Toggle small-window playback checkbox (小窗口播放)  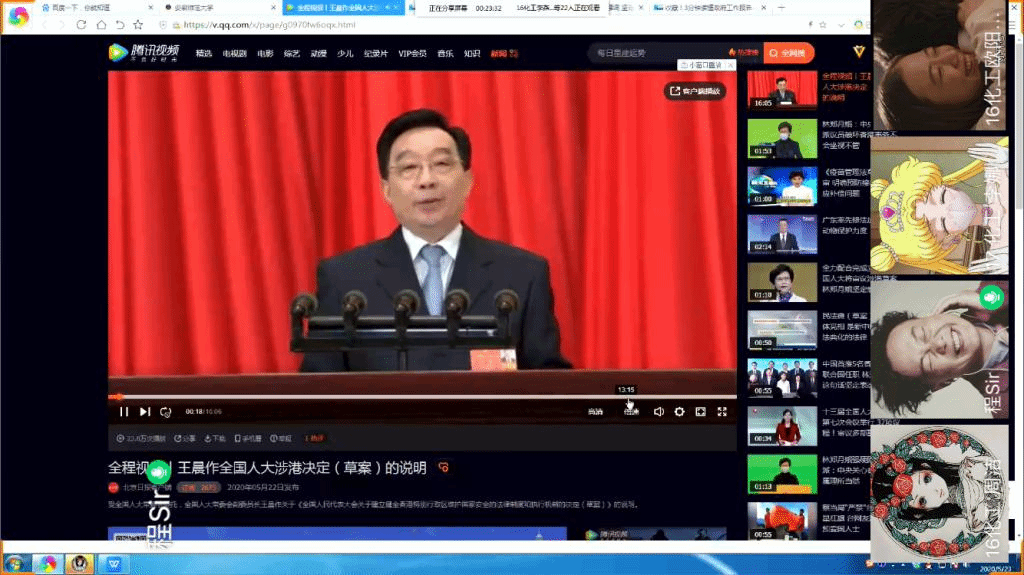coord(700,63)
